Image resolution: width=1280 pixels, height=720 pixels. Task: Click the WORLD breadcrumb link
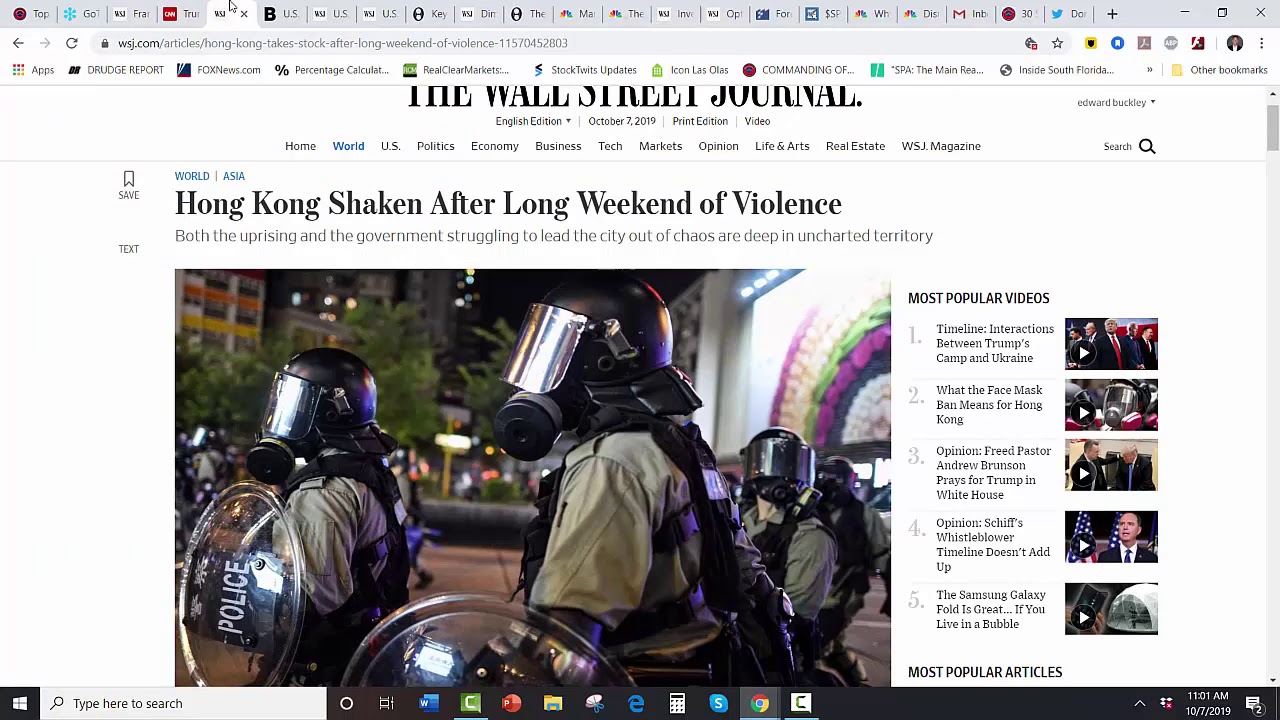(192, 176)
